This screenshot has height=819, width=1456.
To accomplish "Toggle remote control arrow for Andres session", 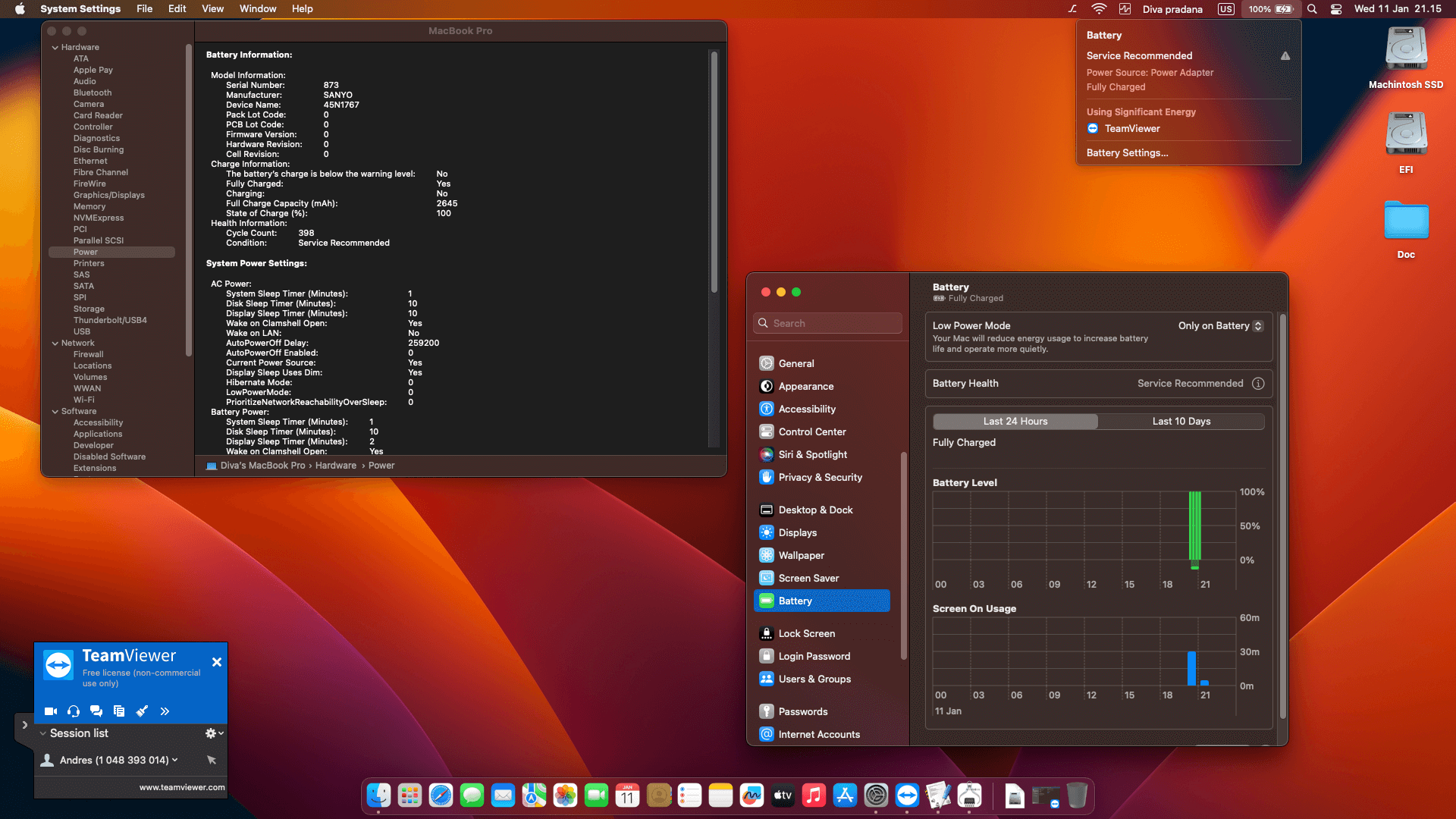I will [x=212, y=760].
